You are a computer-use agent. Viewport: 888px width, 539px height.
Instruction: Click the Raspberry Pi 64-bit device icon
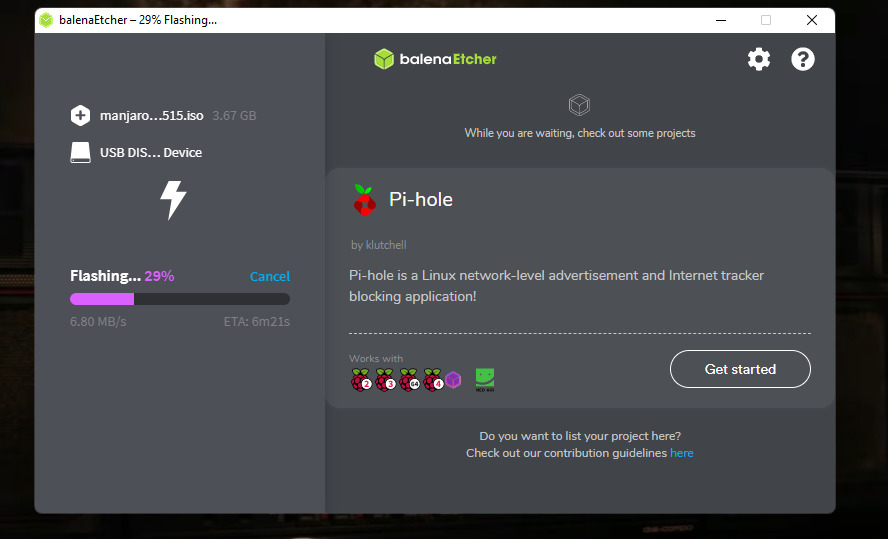click(409, 380)
